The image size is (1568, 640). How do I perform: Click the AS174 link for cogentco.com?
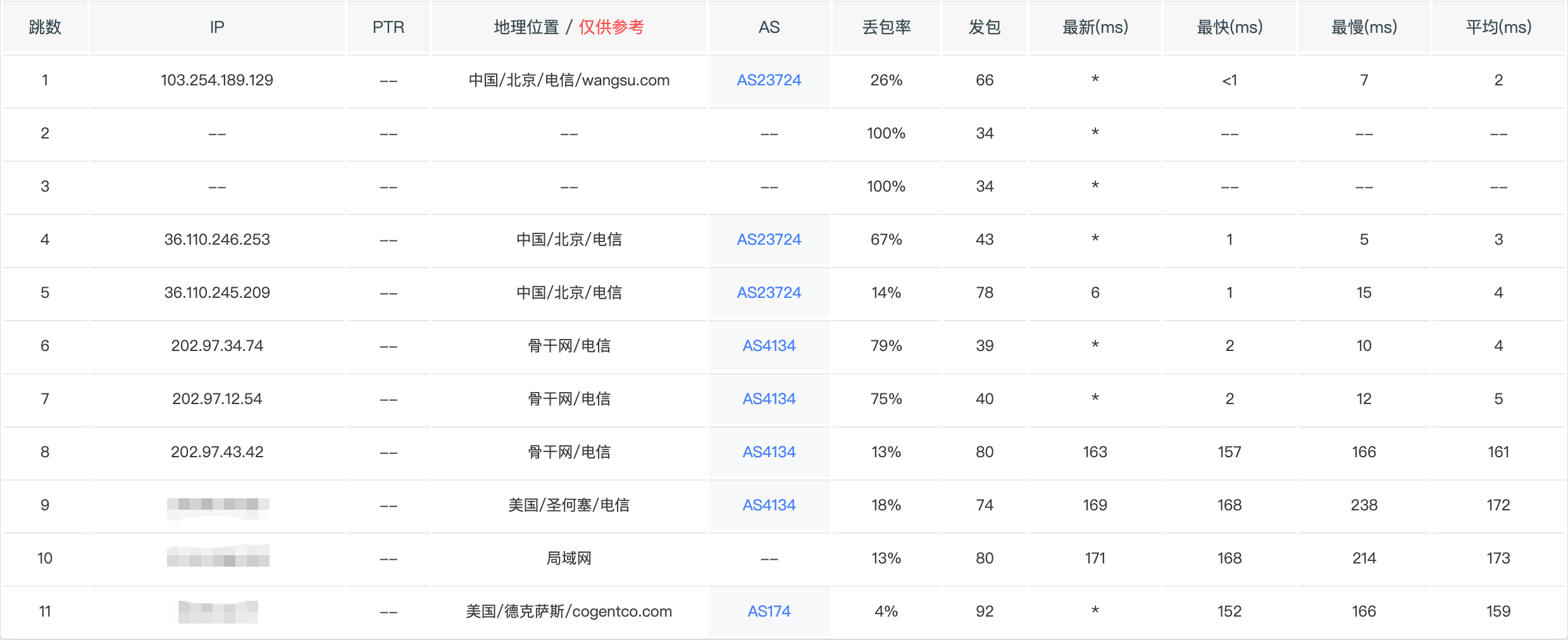click(769, 612)
